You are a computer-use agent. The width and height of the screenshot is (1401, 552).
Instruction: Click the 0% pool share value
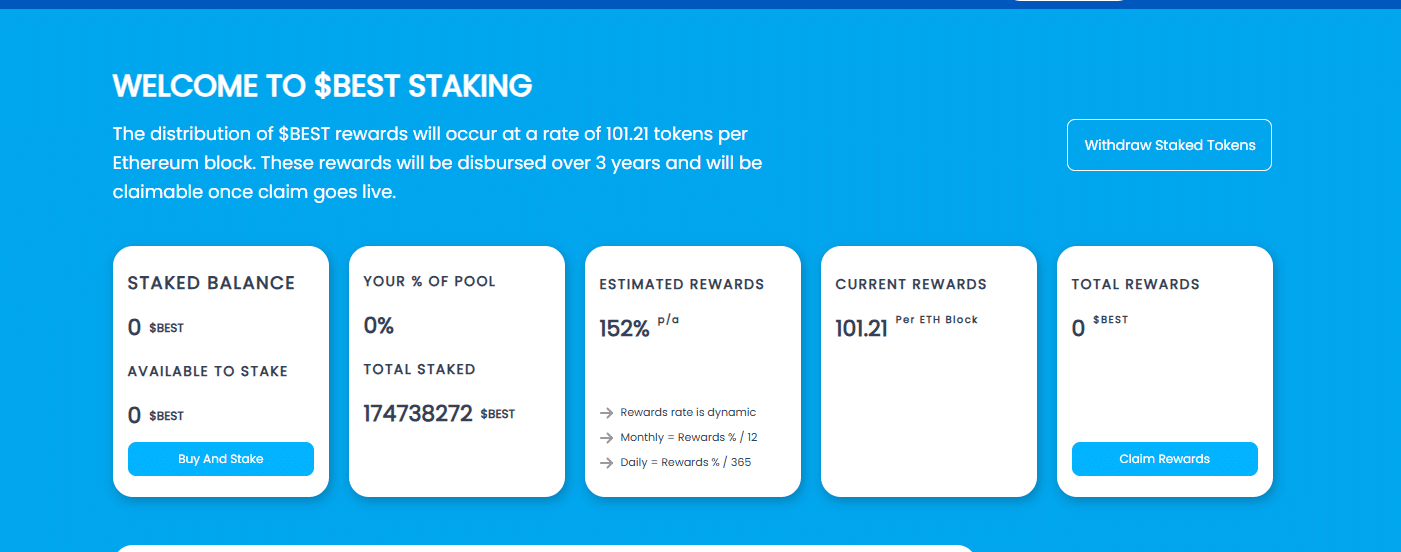[379, 326]
